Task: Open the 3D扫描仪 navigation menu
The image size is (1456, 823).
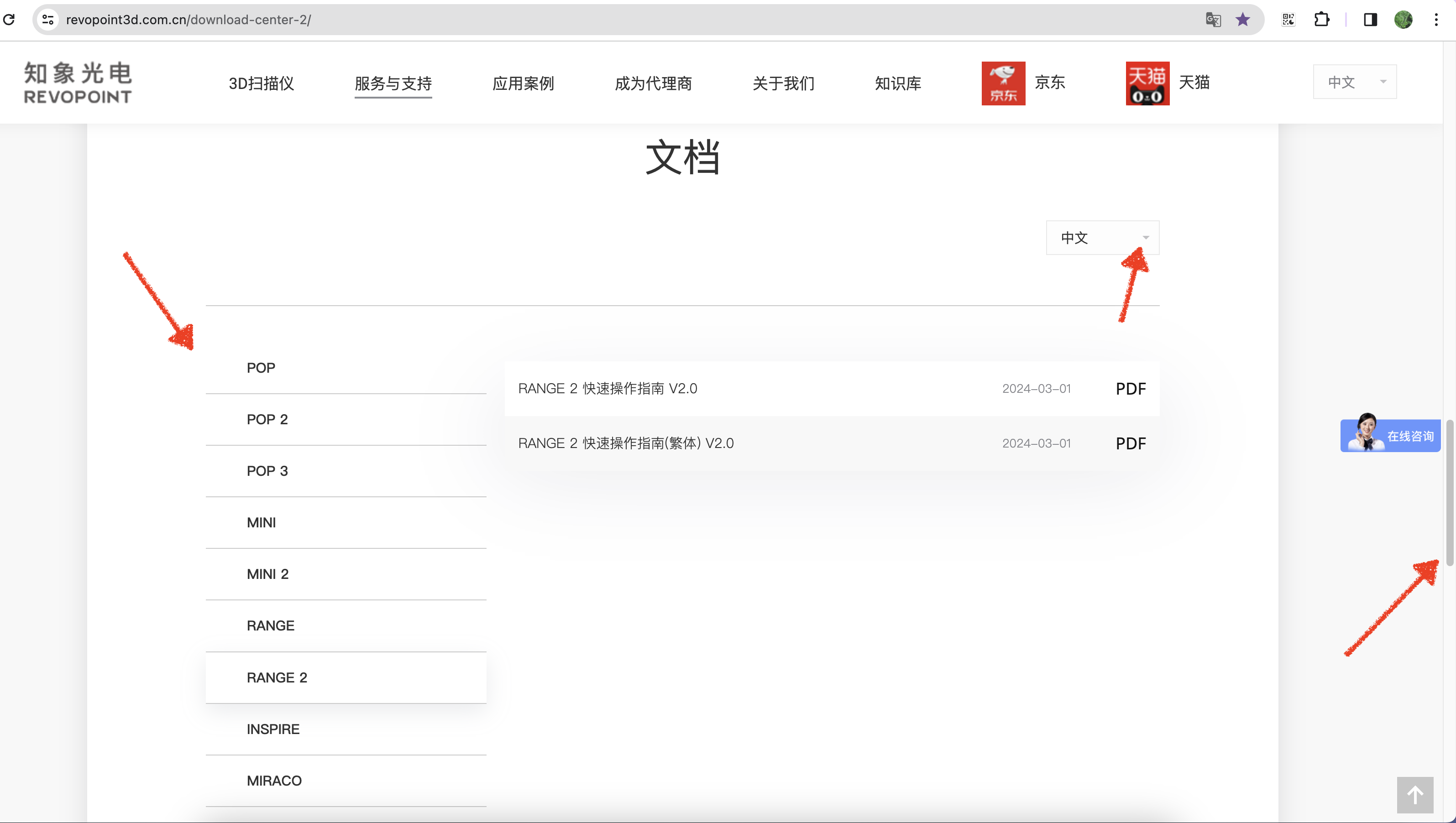Action: 261,83
